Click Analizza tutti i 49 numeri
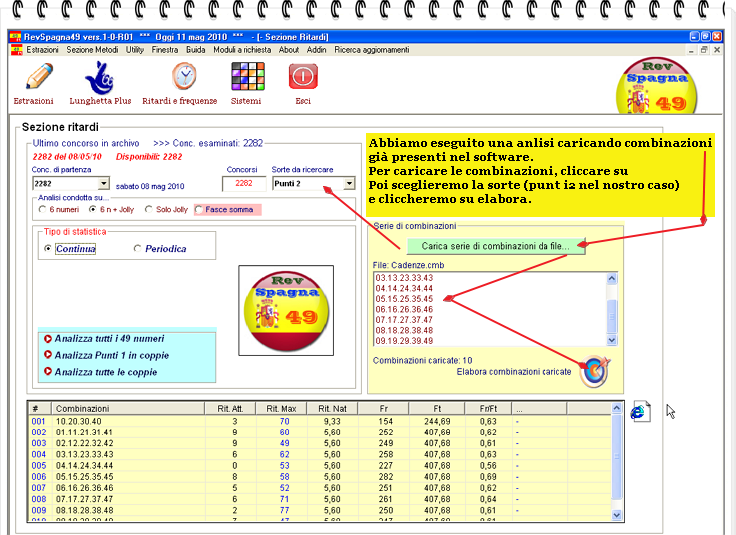The height and width of the screenshot is (535, 736). (109, 338)
